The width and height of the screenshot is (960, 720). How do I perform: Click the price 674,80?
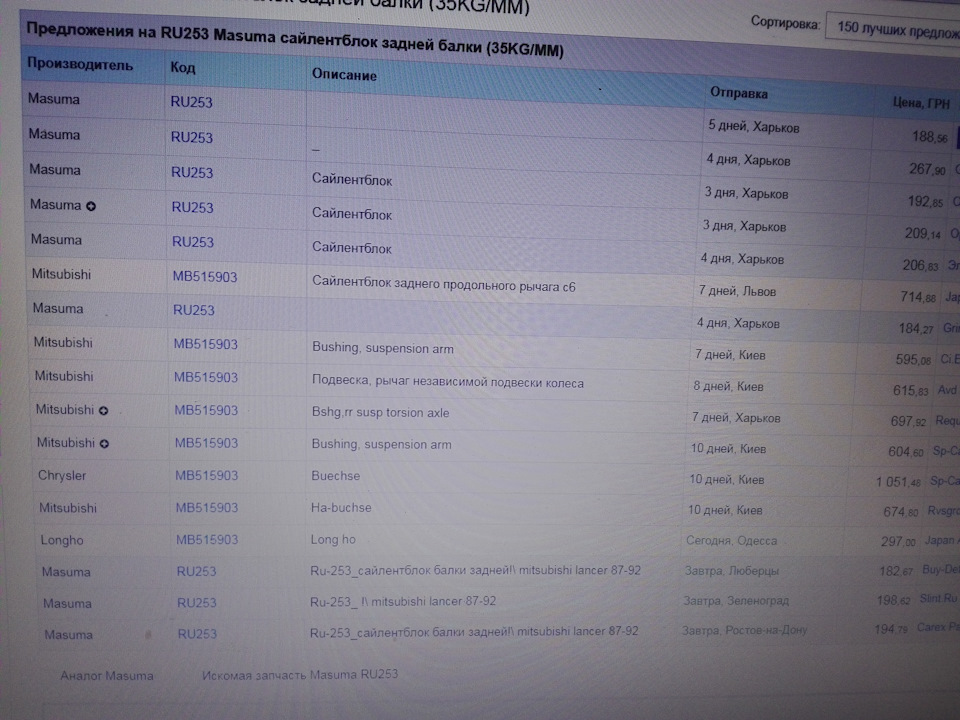tap(900, 512)
